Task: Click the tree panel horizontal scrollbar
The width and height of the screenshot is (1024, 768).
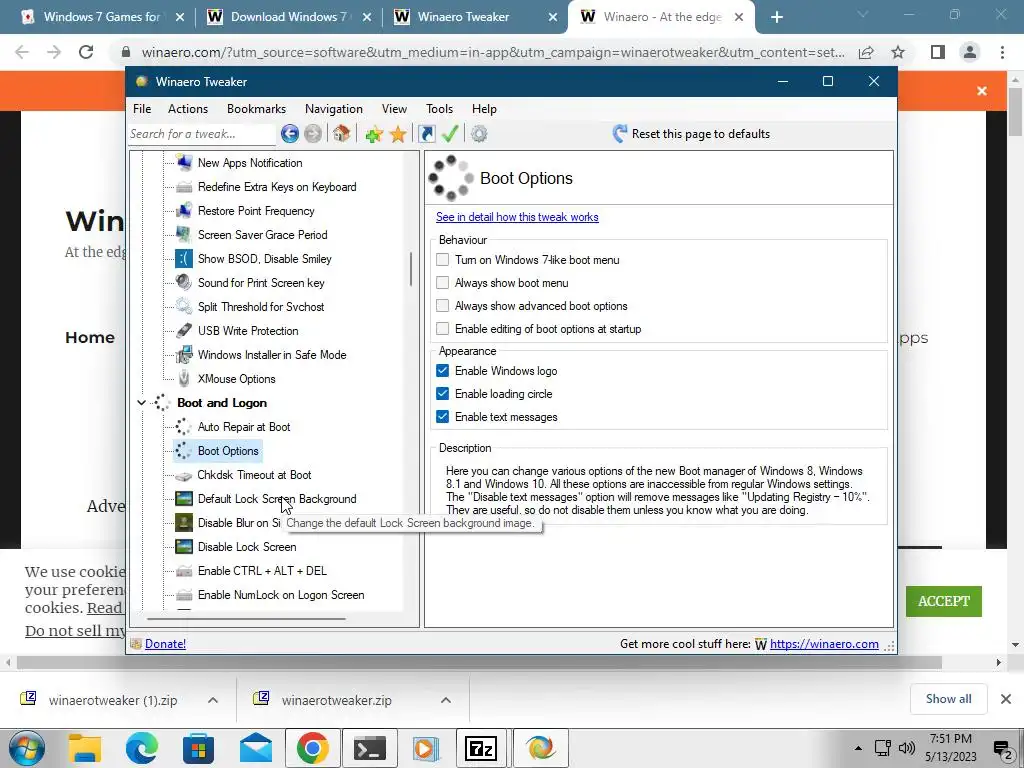Action: 246,618
